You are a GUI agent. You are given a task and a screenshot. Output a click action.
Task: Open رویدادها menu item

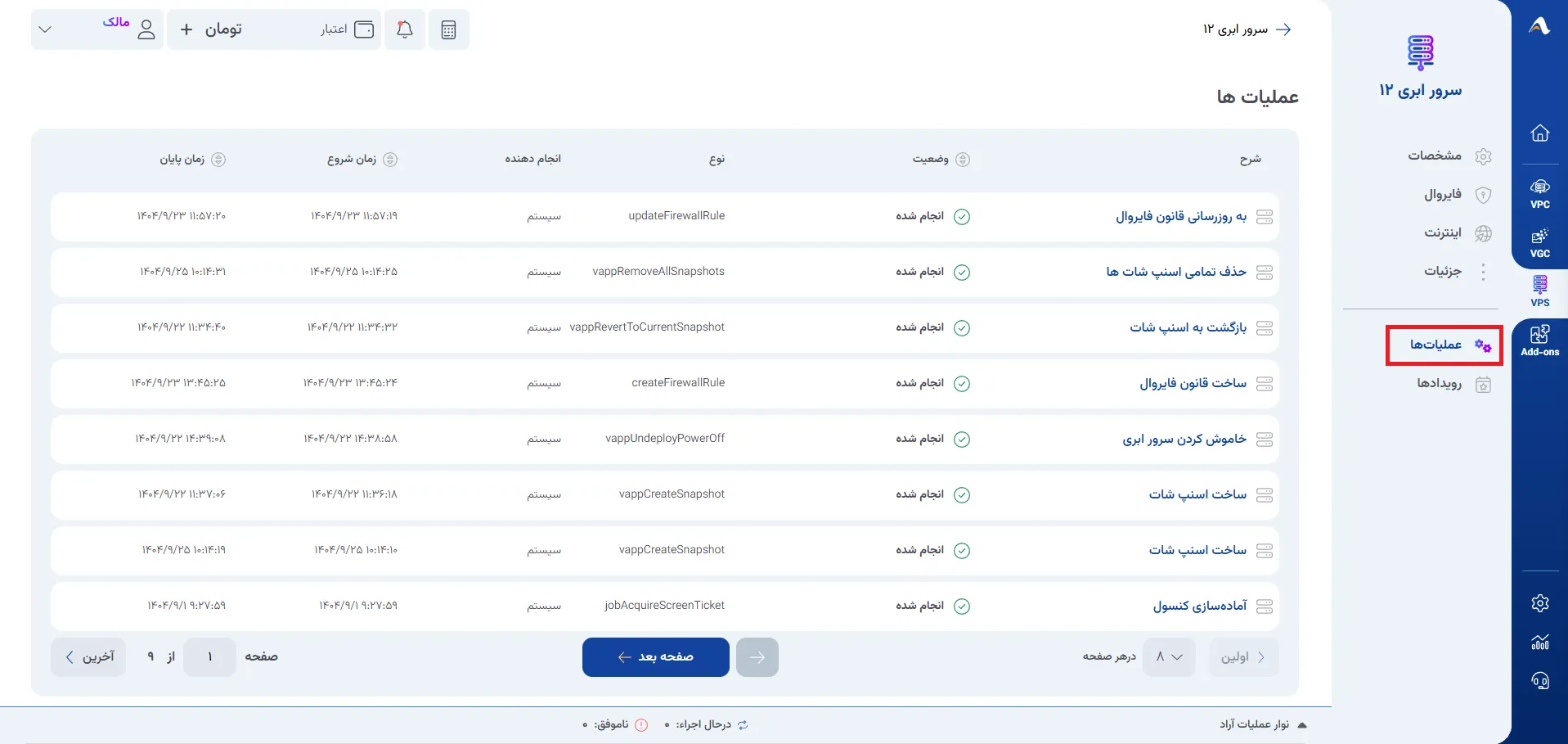pos(1453,383)
